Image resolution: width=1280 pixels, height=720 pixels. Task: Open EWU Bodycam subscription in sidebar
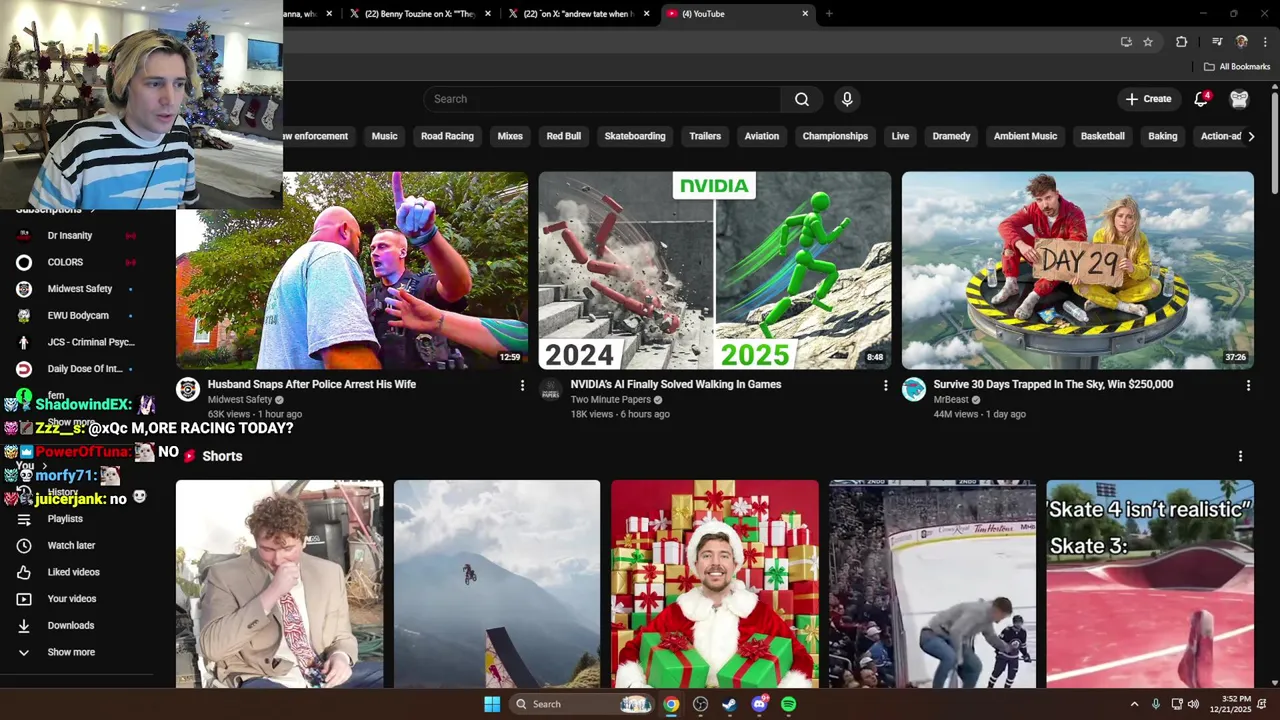coord(78,315)
